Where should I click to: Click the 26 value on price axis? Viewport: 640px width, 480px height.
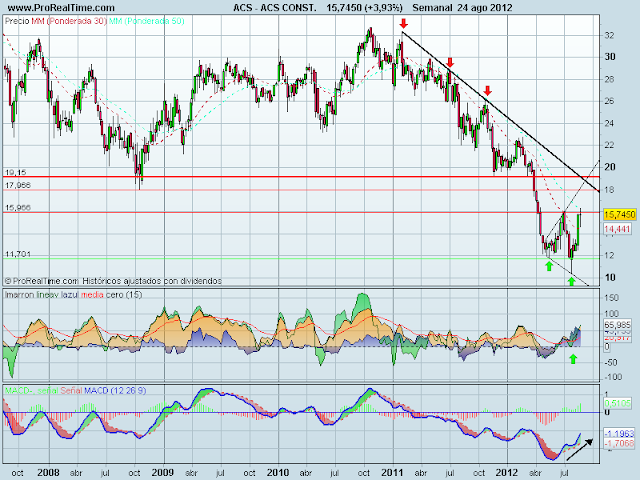pyautogui.click(x=609, y=101)
